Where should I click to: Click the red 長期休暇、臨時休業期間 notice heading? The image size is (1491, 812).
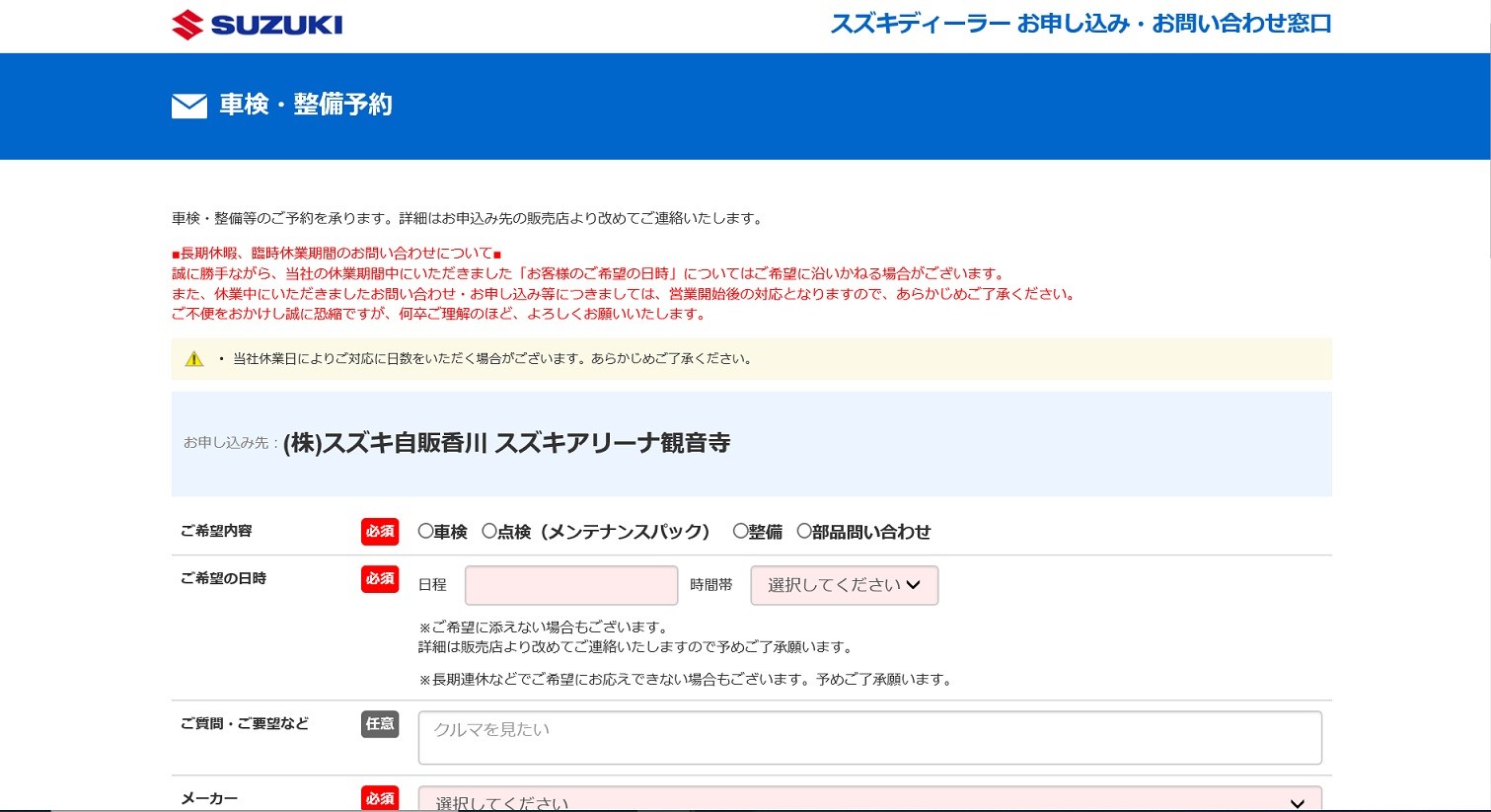click(336, 254)
